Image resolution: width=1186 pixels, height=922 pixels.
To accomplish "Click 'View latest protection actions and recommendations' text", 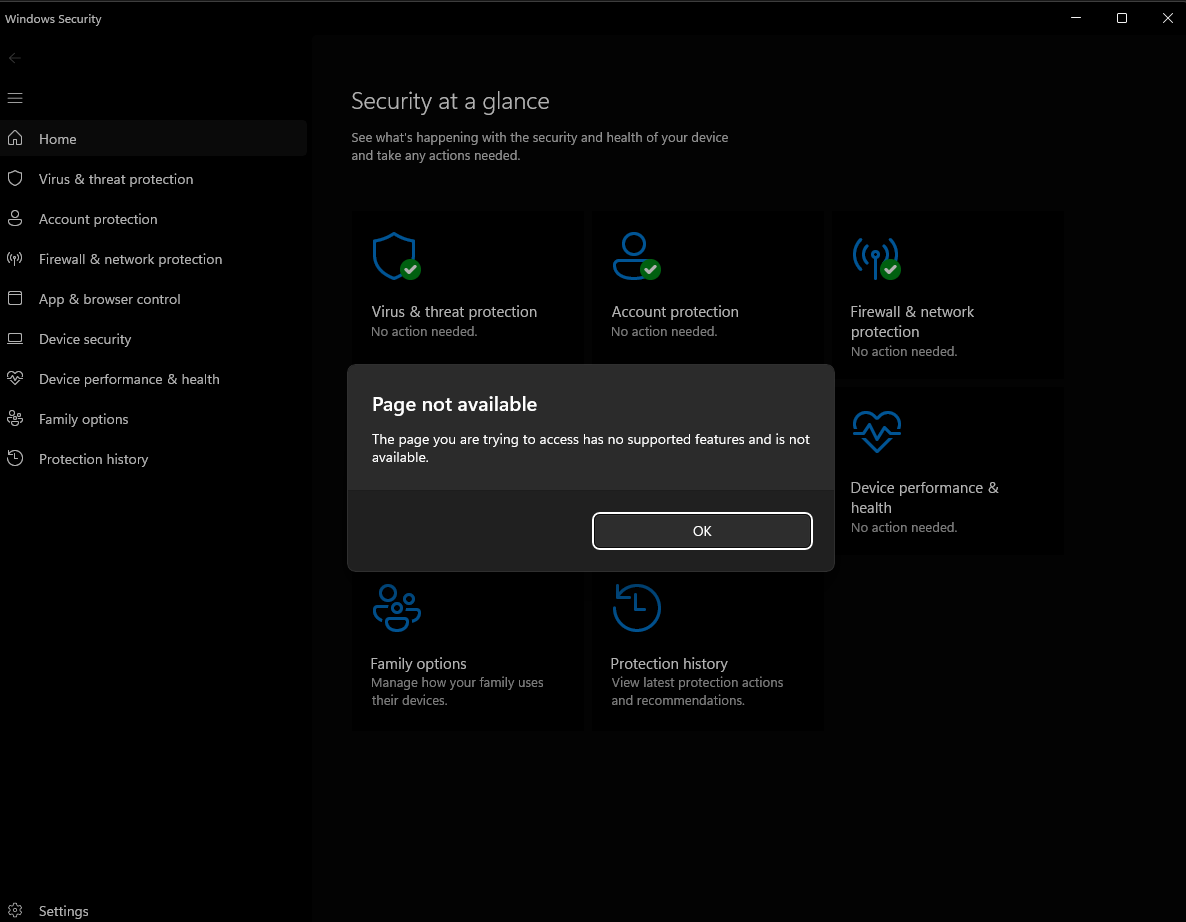I will [x=697, y=691].
